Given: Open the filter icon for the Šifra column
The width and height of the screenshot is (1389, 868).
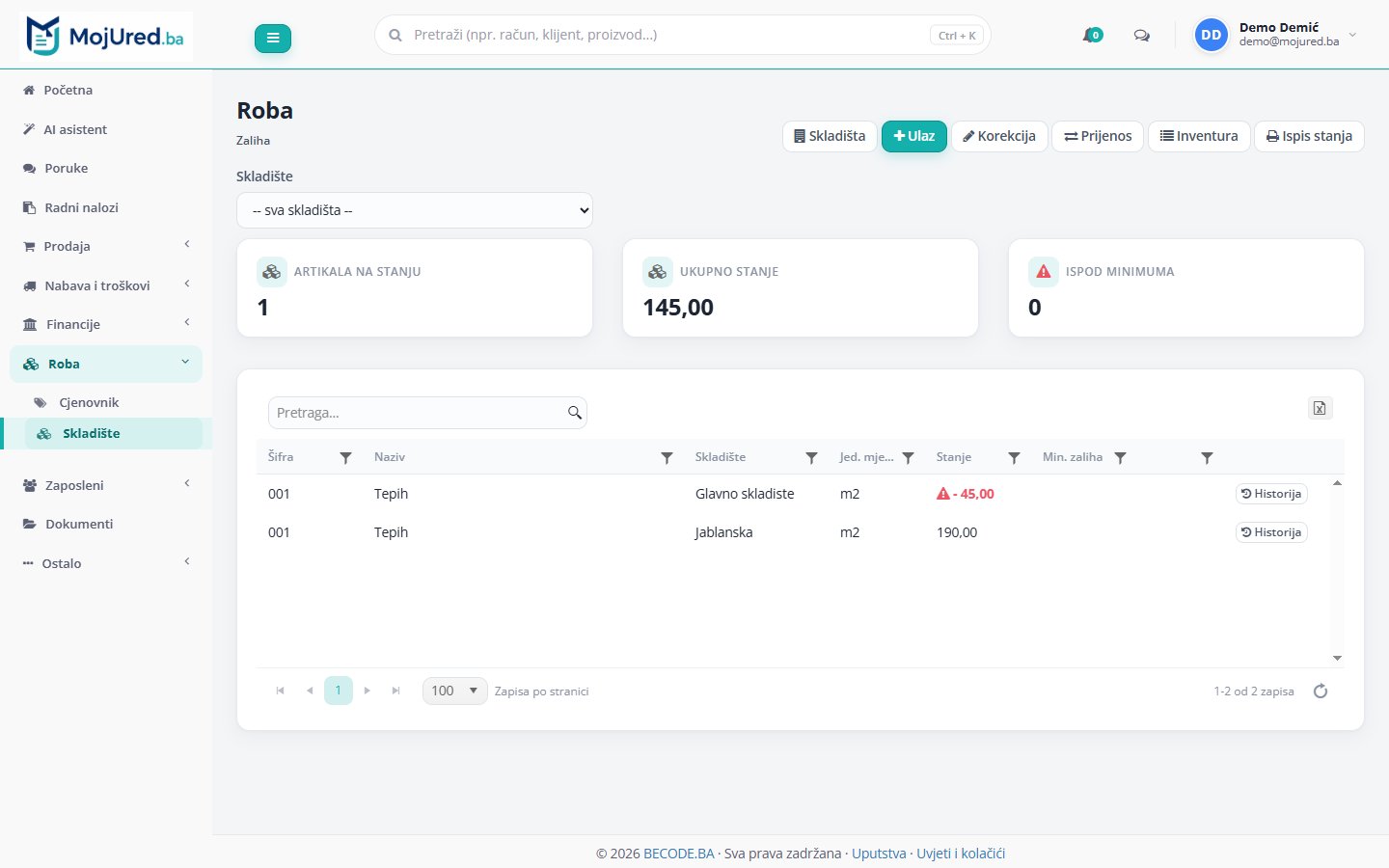Looking at the screenshot, I should (345, 458).
